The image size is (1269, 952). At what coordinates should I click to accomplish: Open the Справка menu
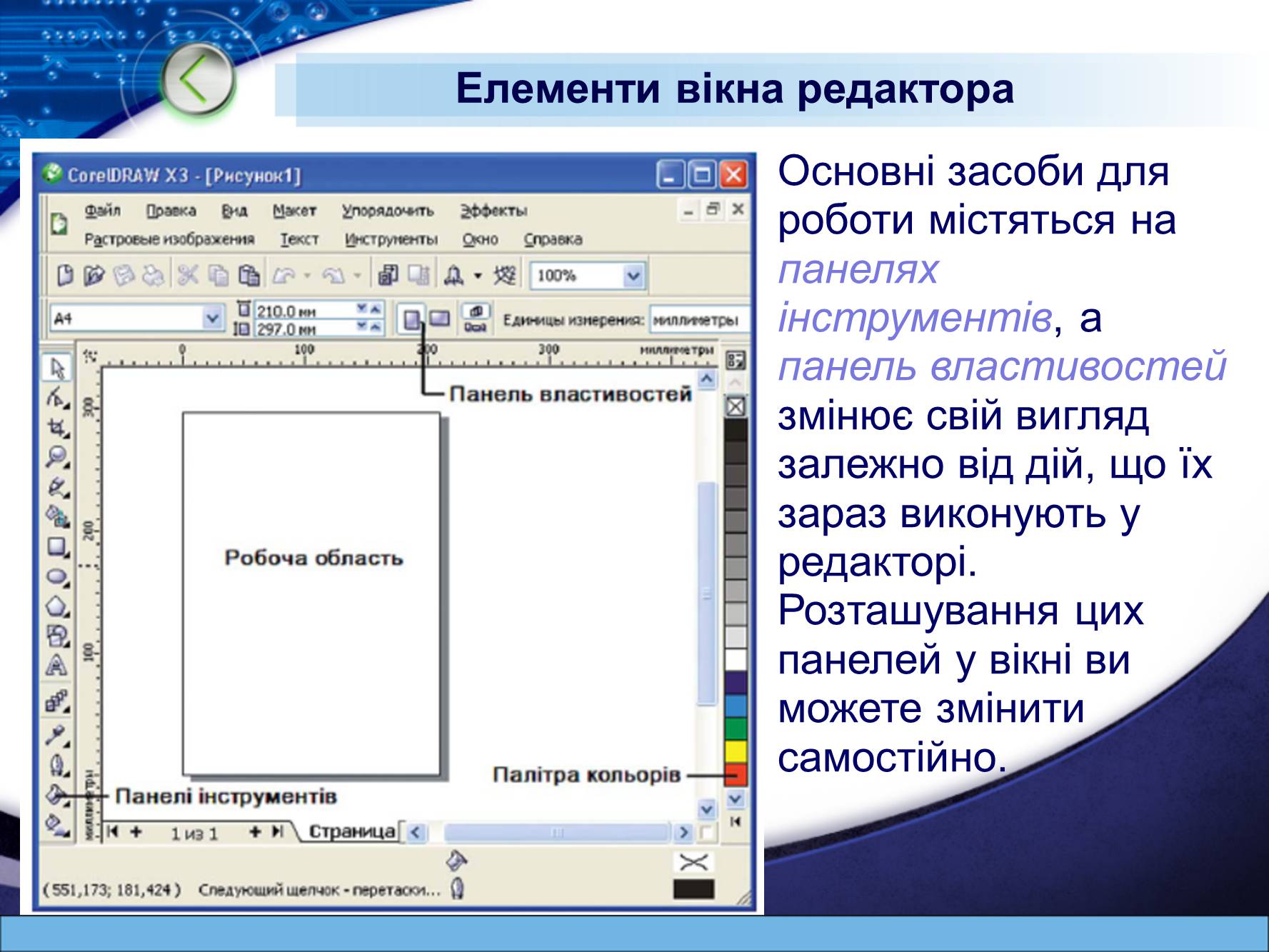553,239
